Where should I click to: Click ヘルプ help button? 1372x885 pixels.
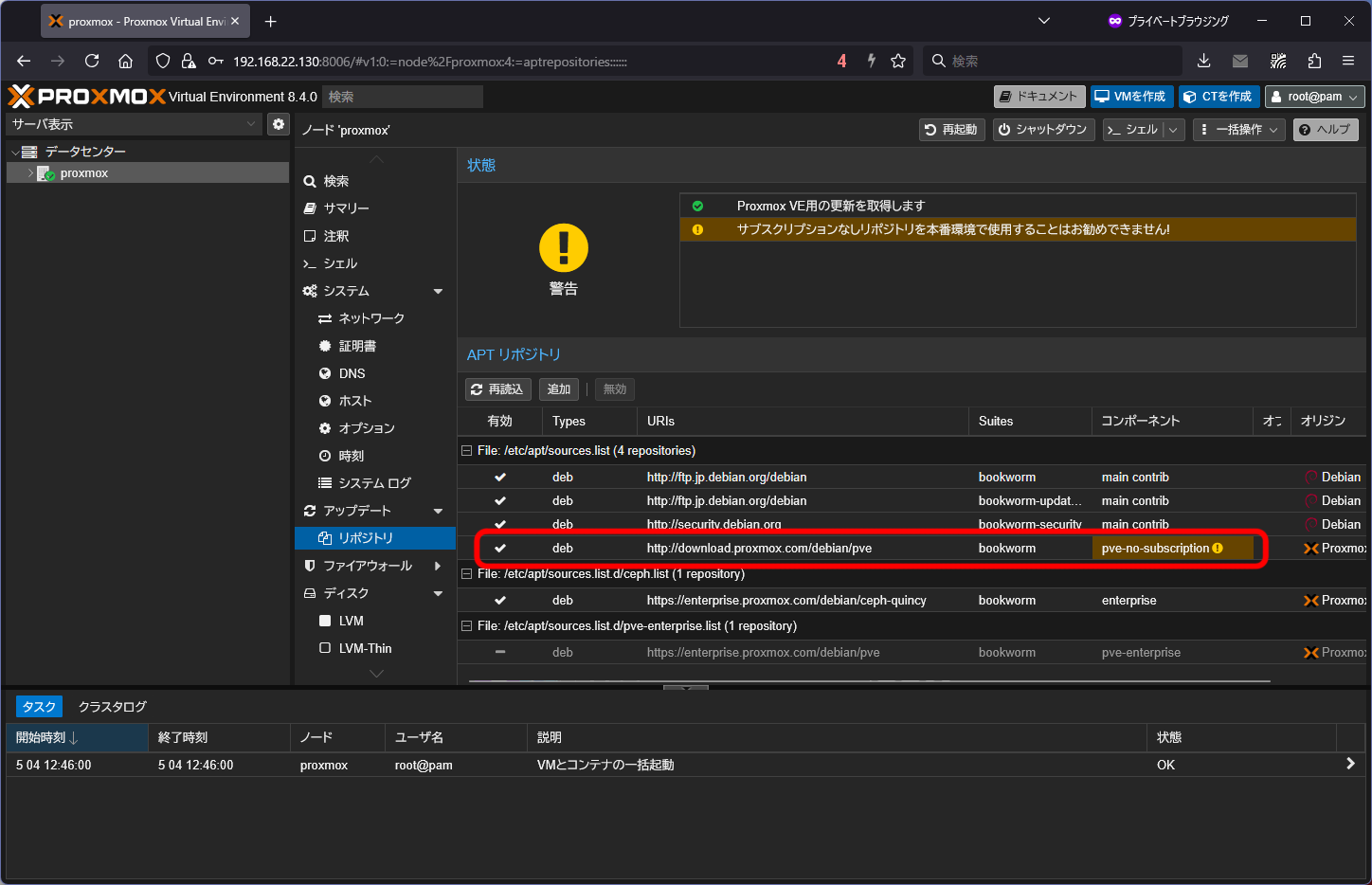click(1326, 130)
